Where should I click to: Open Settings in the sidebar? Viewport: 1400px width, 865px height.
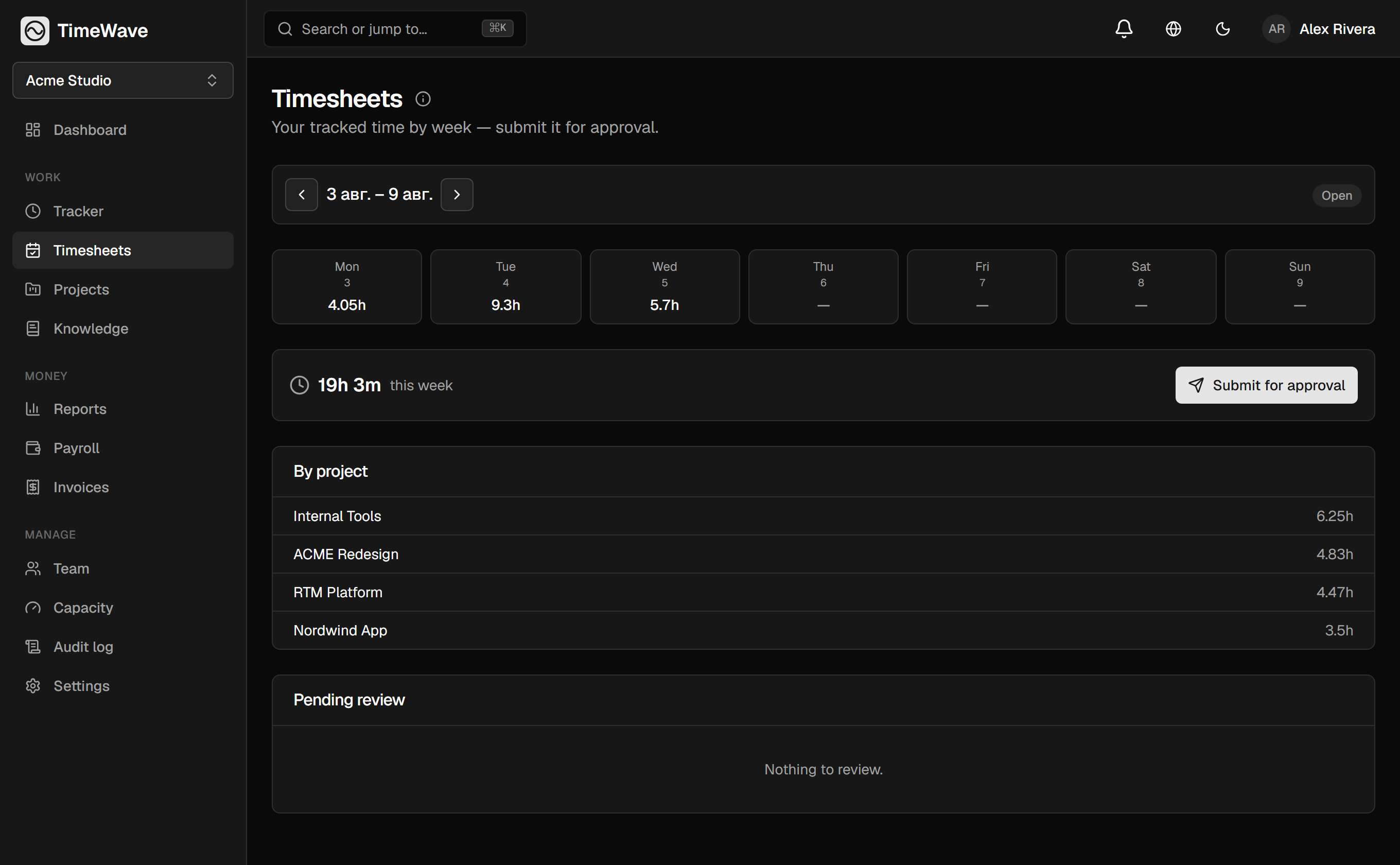point(123,686)
